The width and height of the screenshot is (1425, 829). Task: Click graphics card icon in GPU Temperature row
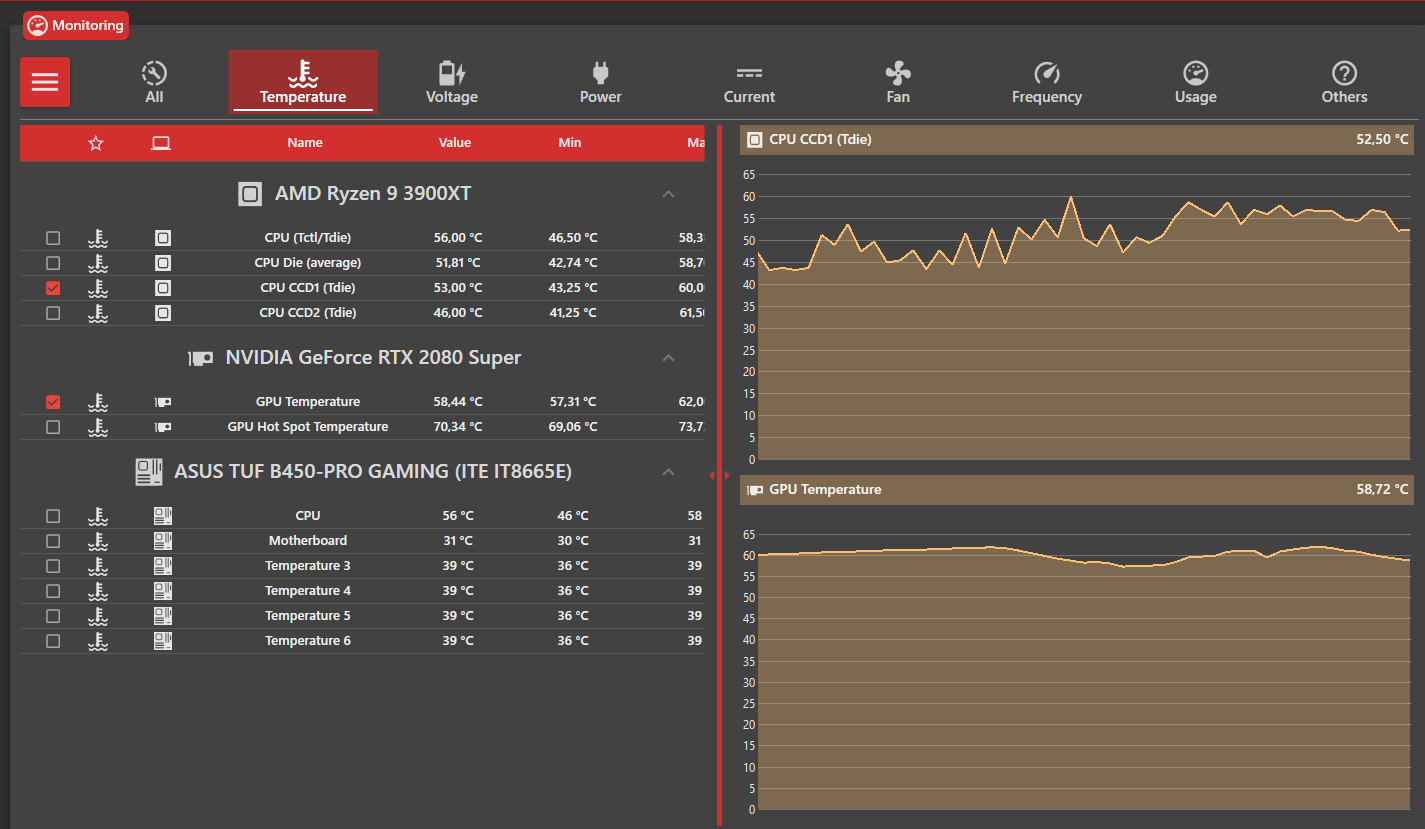(163, 402)
